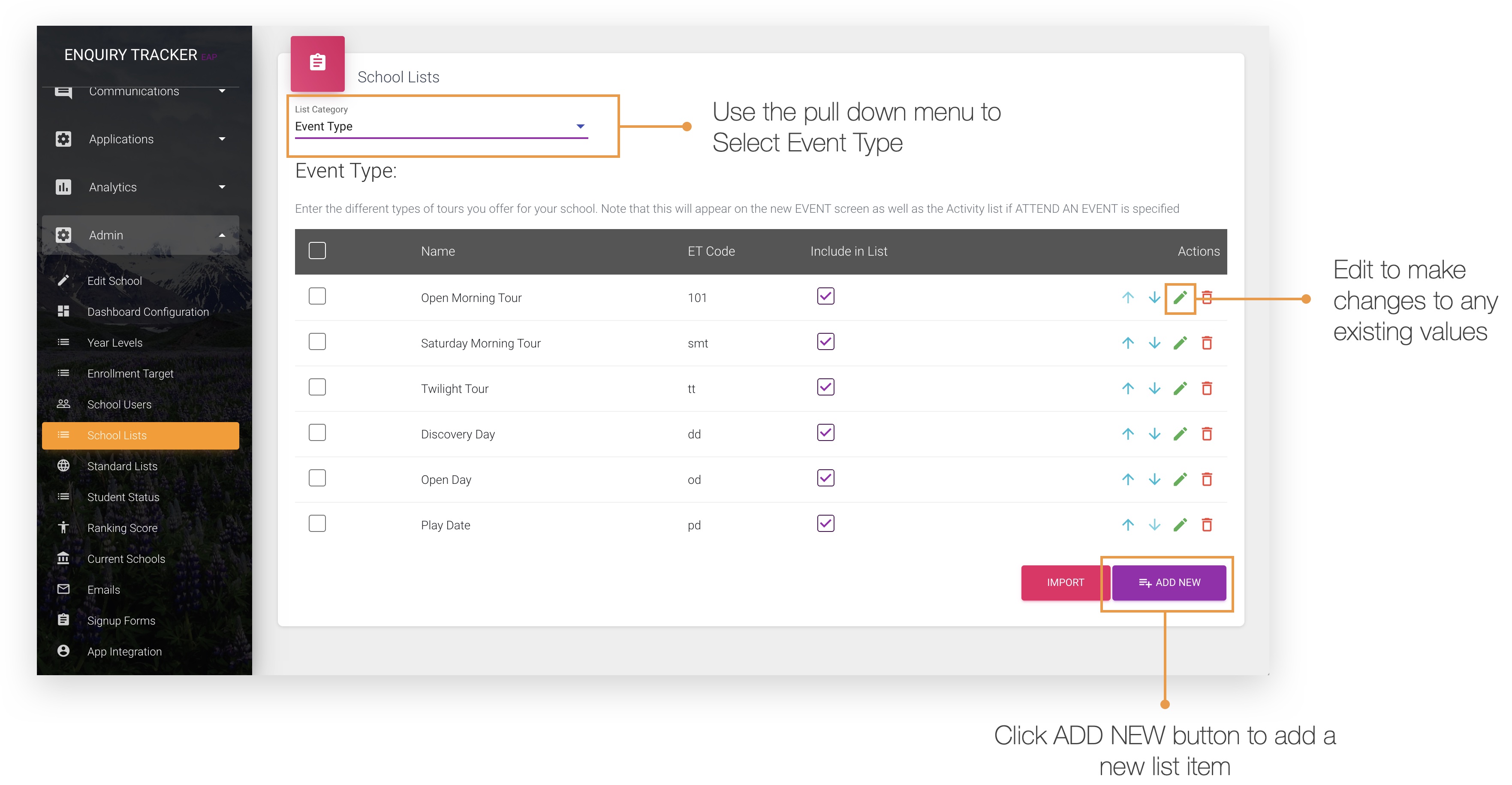The height and width of the screenshot is (785, 1512).
Task: Open the Signup Forms clipboard icon
Action: (64, 620)
